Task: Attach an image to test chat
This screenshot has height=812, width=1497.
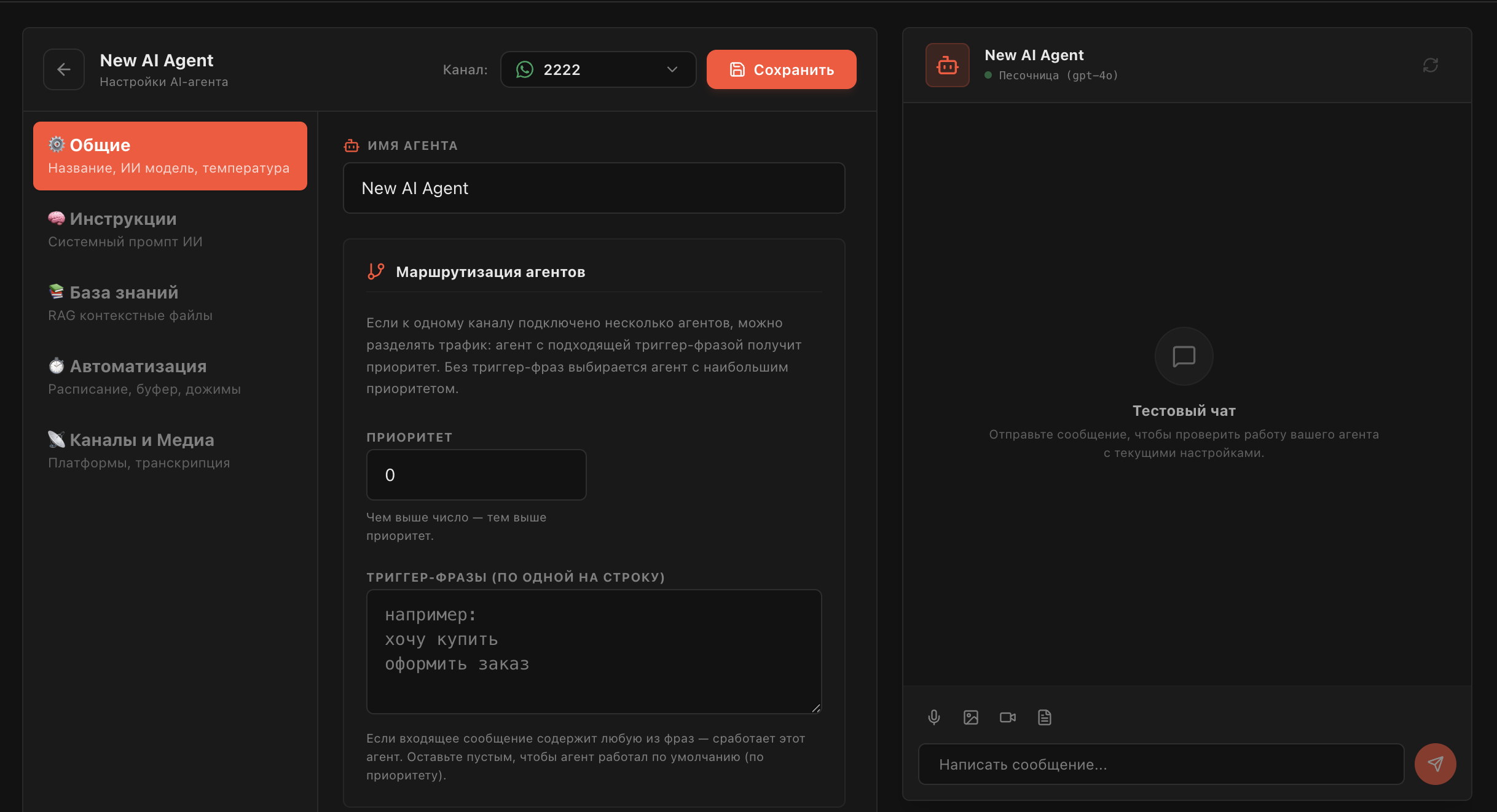Action: click(x=970, y=717)
